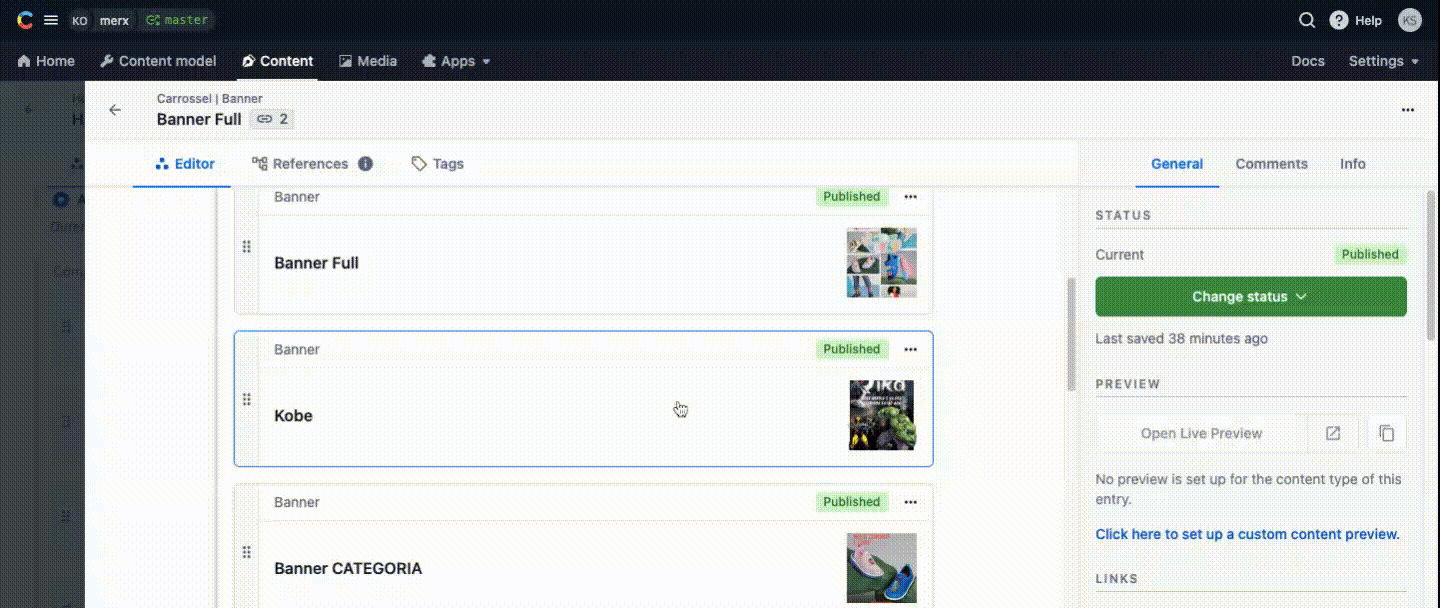This screenshot has width=1440, height=608.
Task: Expand the Settings dropdown
Action: tap(1383, 61)
